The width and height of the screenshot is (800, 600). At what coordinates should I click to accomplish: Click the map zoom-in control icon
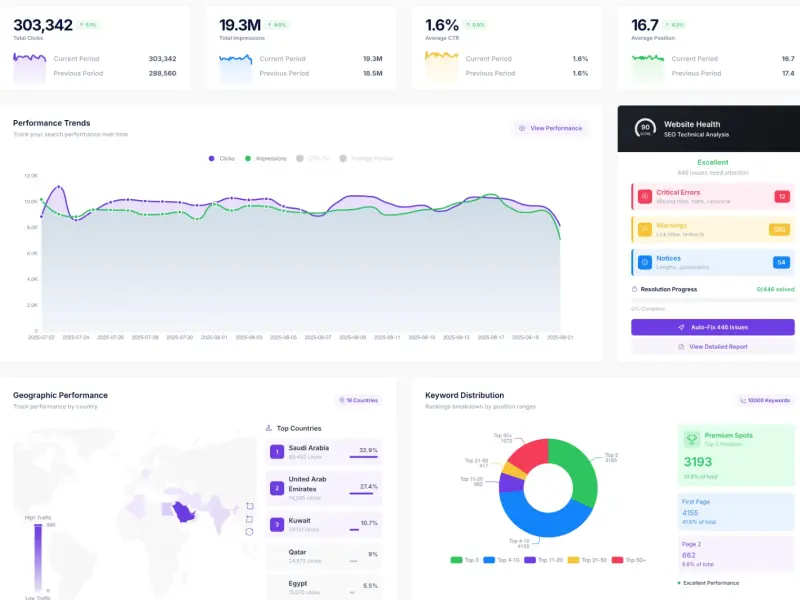point(249,506)
